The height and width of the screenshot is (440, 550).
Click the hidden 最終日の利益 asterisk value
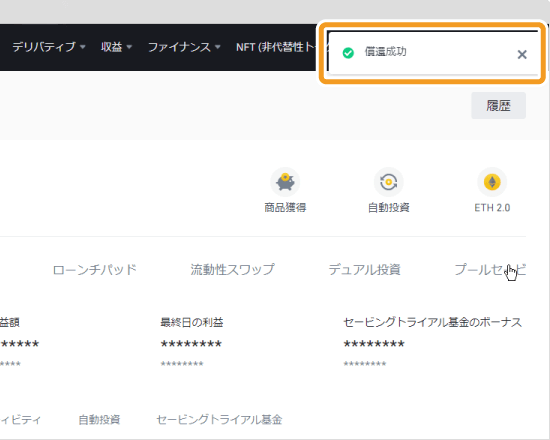(191, 344)
